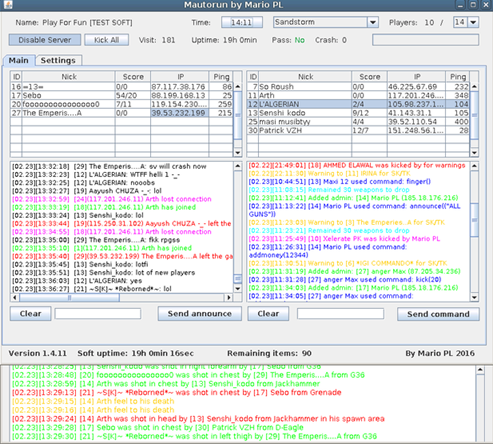
Task: Select player row Sebo in left table
Action: (x=121, y=95)
